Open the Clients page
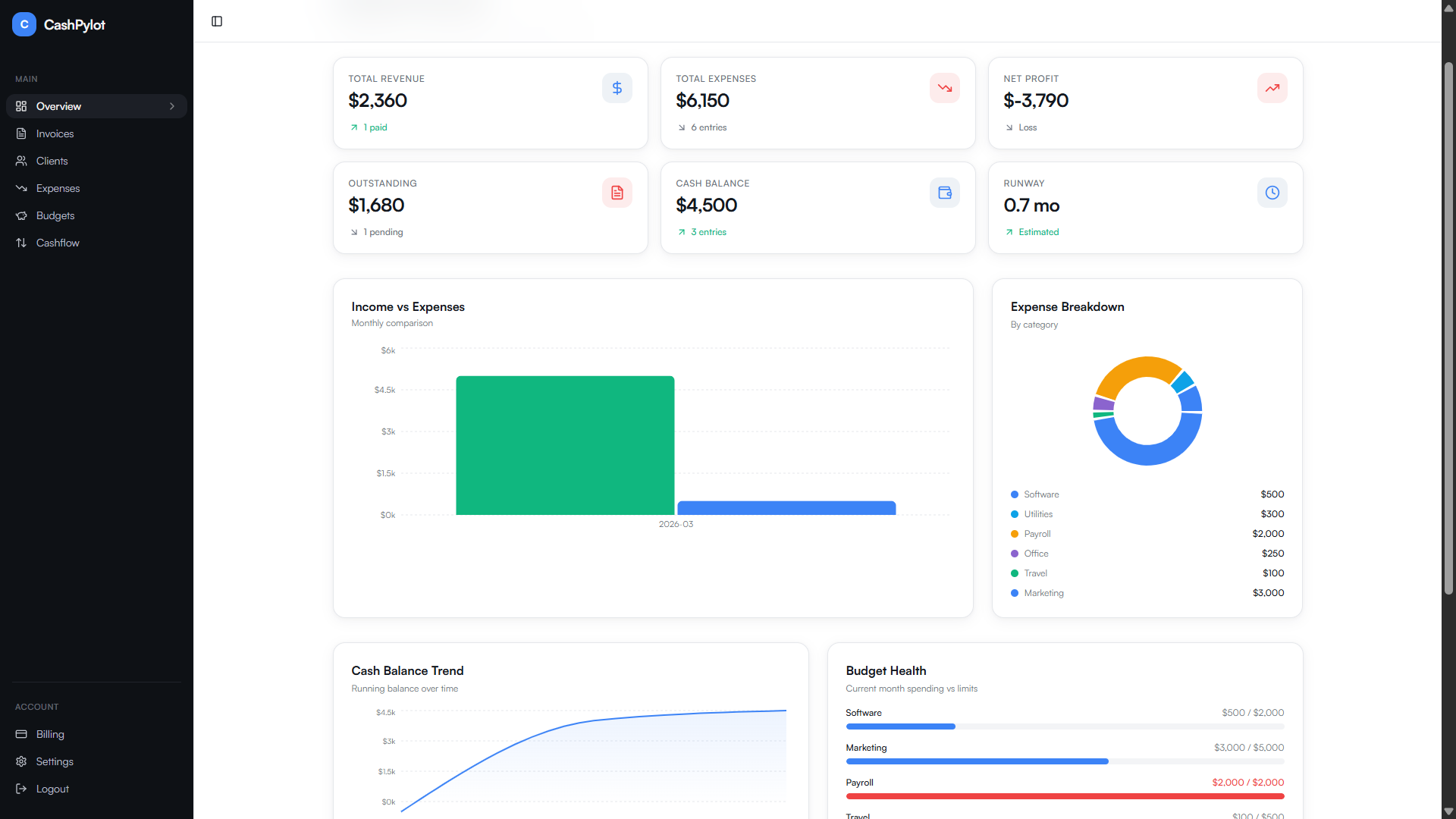Image resolution: width=1456 pixels, height=819 pixels. point(52,161)
